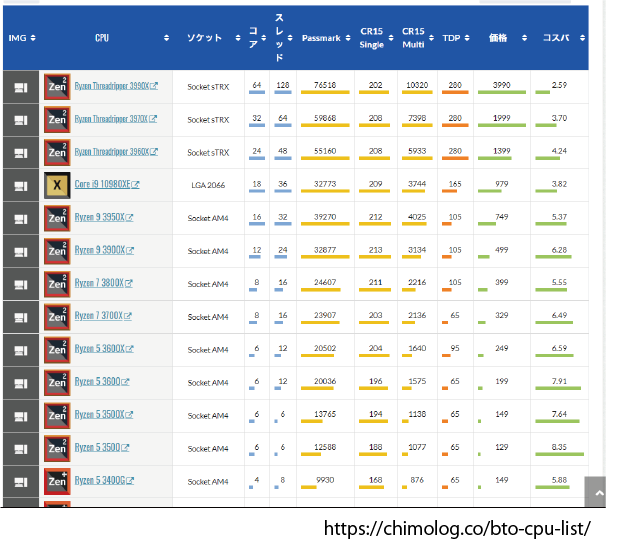
Task: Click Zen2 badge beside Ryzen Threadripper 3960X
Action: click(x=57, y=153)
